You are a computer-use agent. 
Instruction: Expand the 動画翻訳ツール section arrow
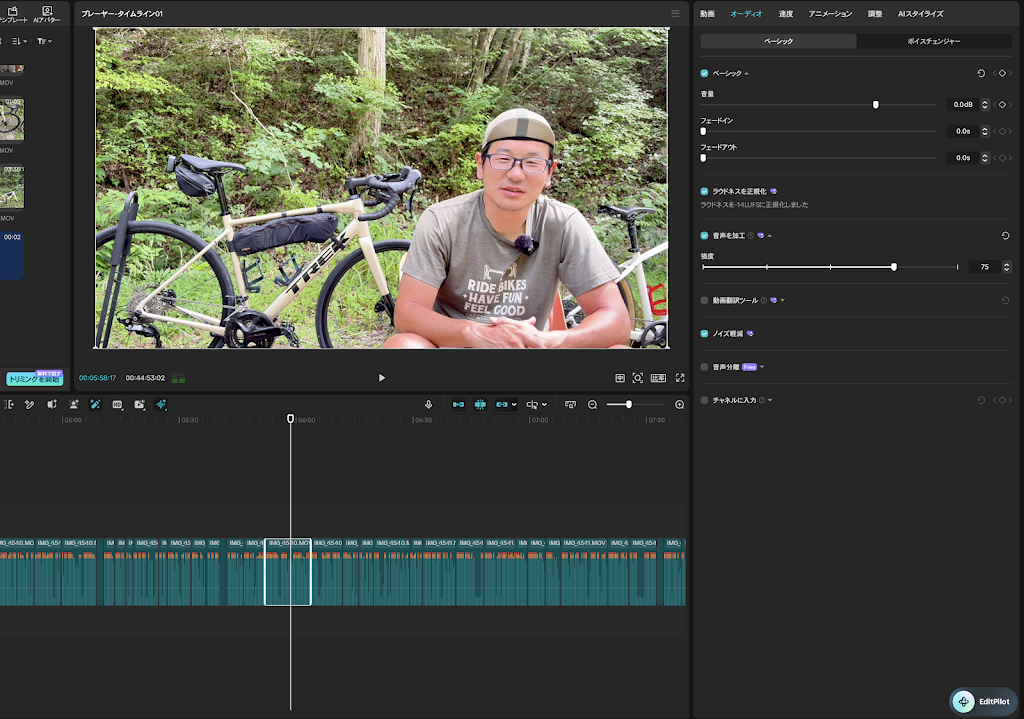tap(782, 300)
